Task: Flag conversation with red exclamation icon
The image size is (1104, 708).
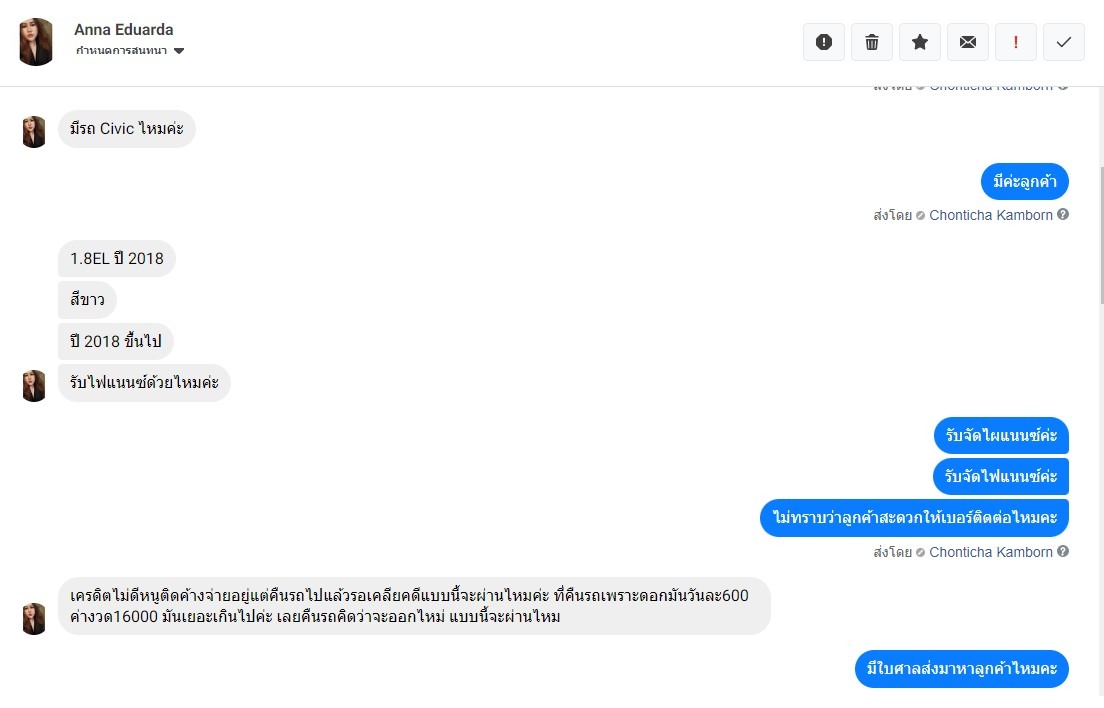Action: [1016, 42]
